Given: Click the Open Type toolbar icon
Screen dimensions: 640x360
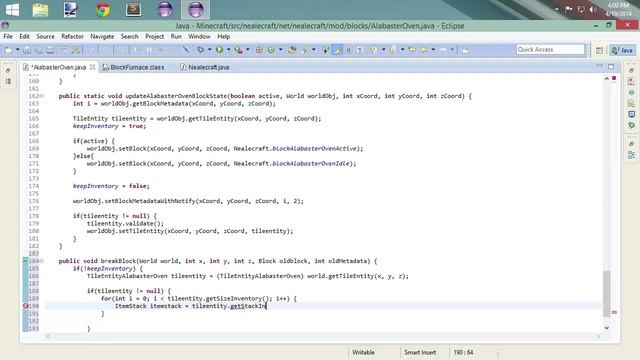Looking at the screenshot, I should click(x=292, y=50).
